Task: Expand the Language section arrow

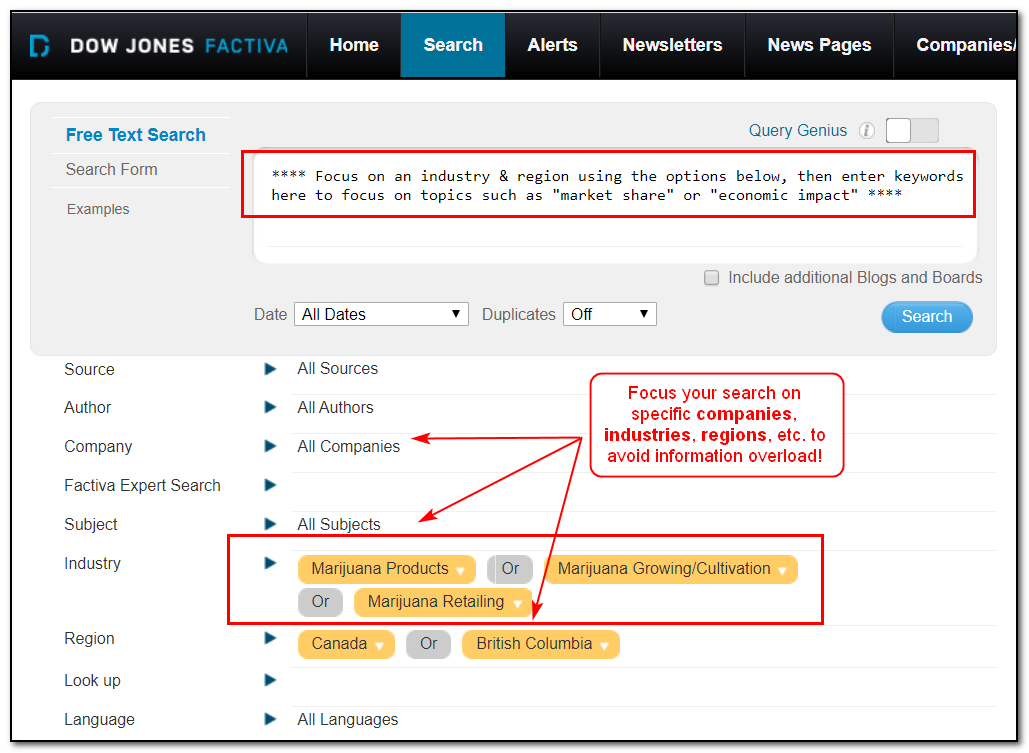Action: 270,719
